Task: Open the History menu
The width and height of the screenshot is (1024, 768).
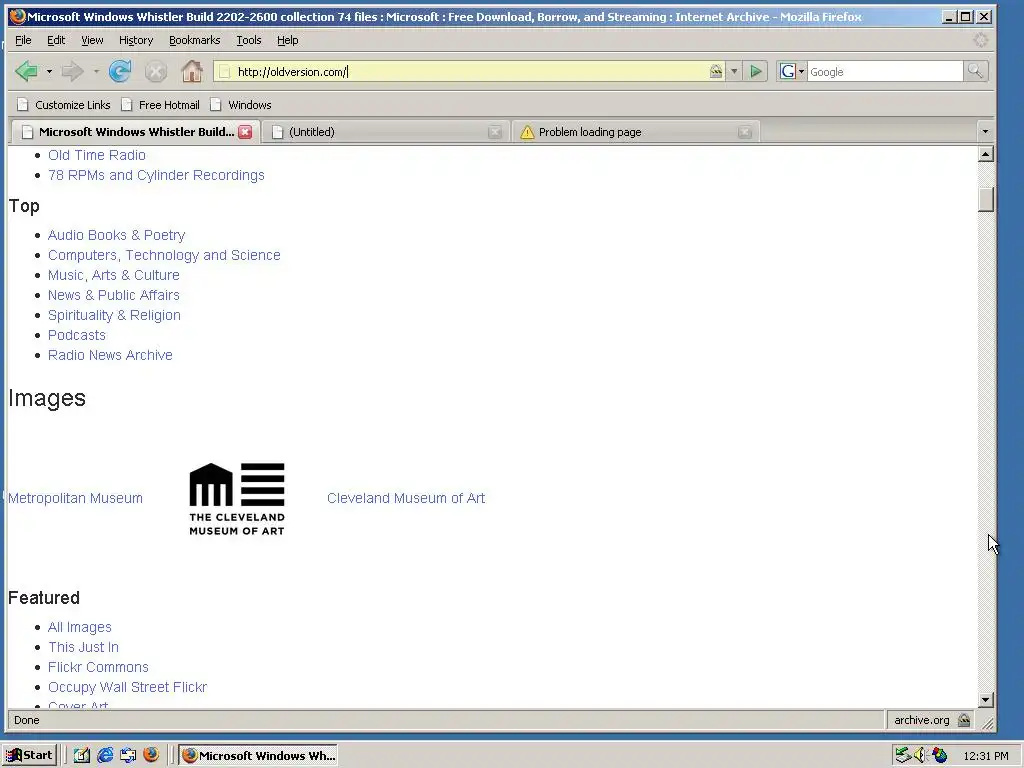Action: pyautogui.click(x=136, y=40)
